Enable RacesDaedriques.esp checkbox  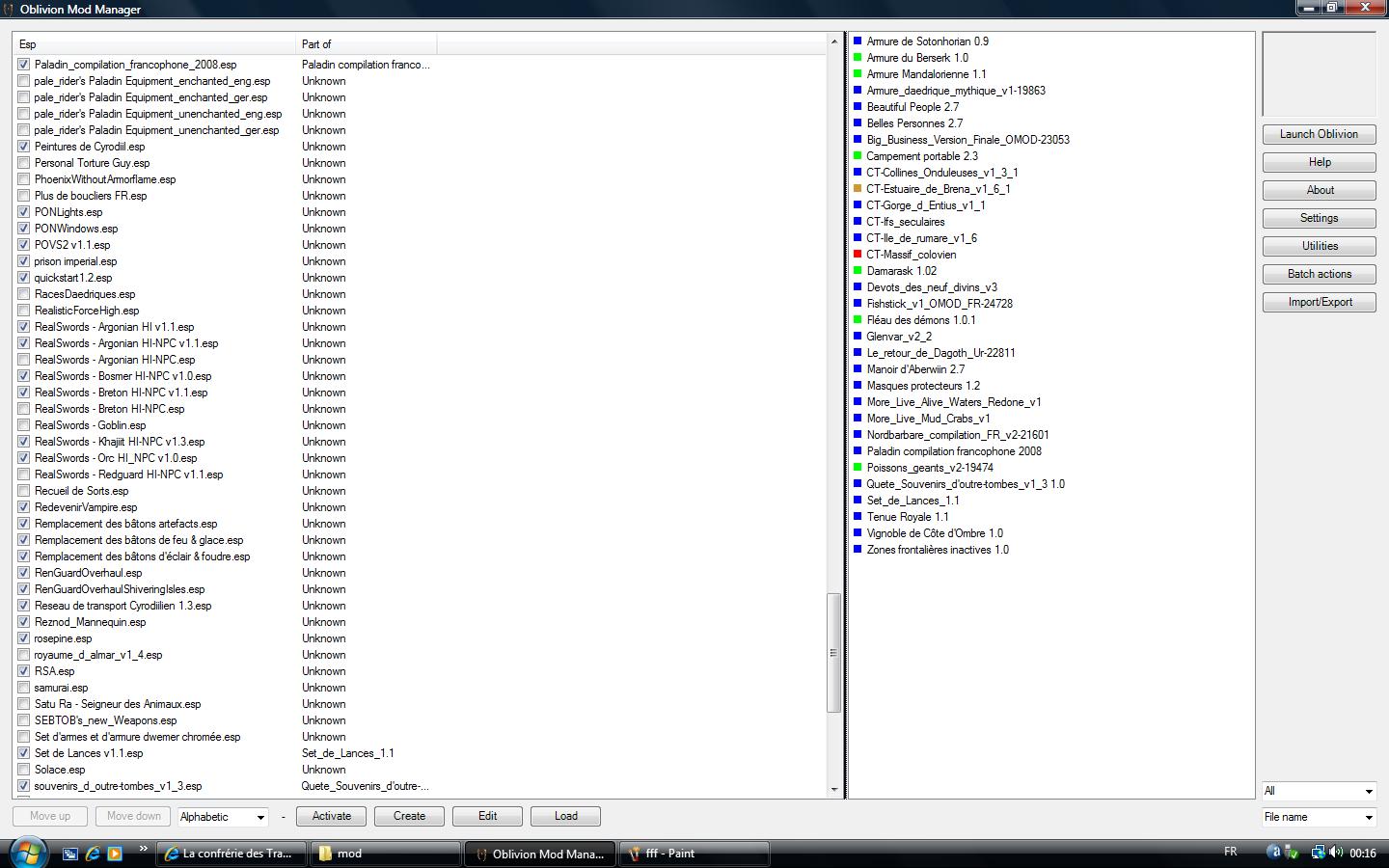click(x=24, y=294)
